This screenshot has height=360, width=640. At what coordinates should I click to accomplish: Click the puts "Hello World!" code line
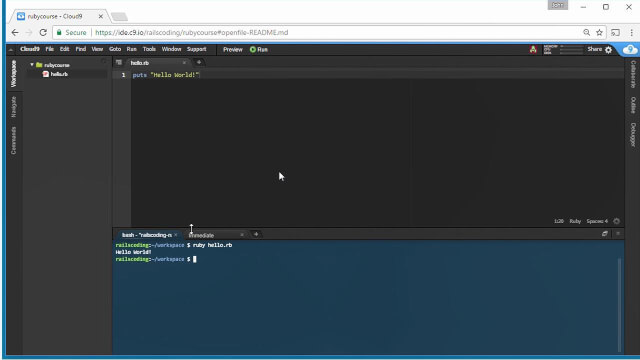pos(166,75)
